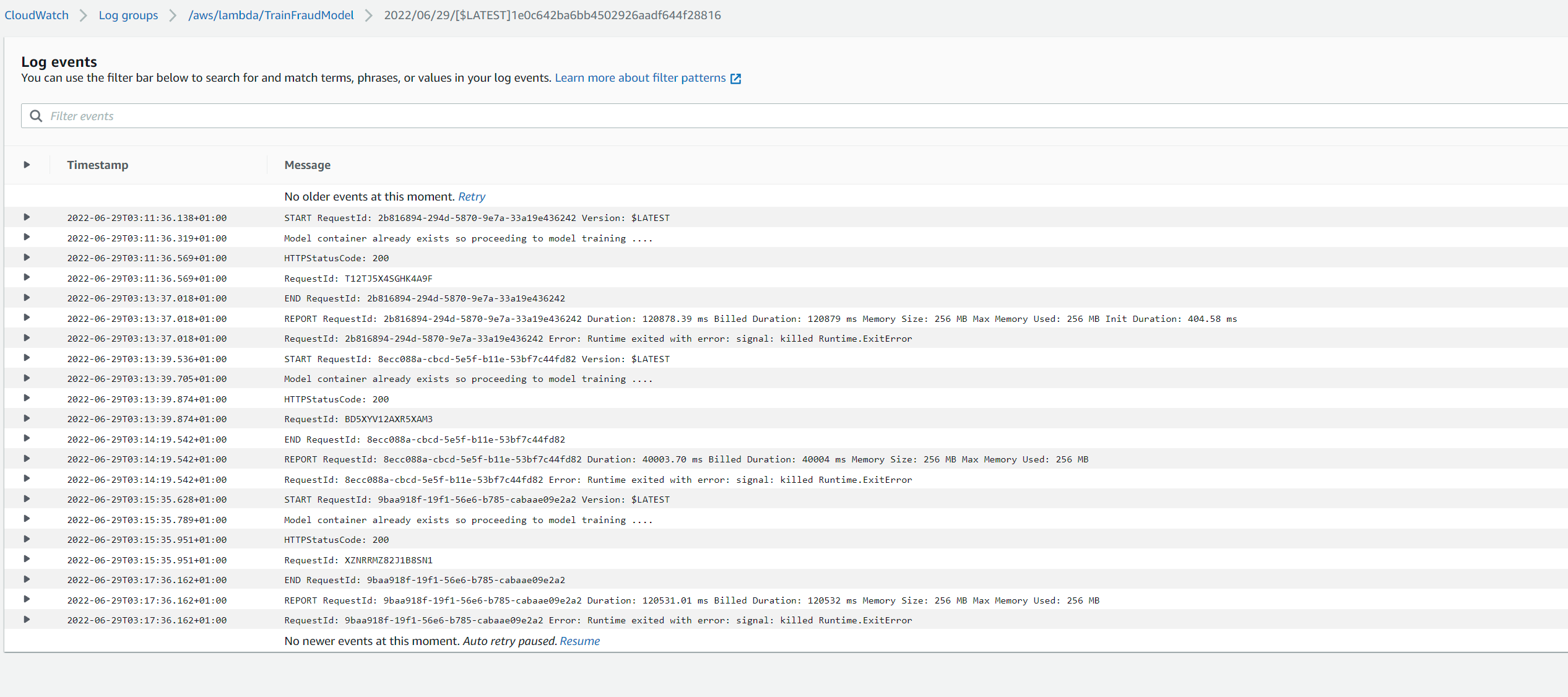
Task: Click the external link icon beside filter patterns
Action: pos(735,79)
